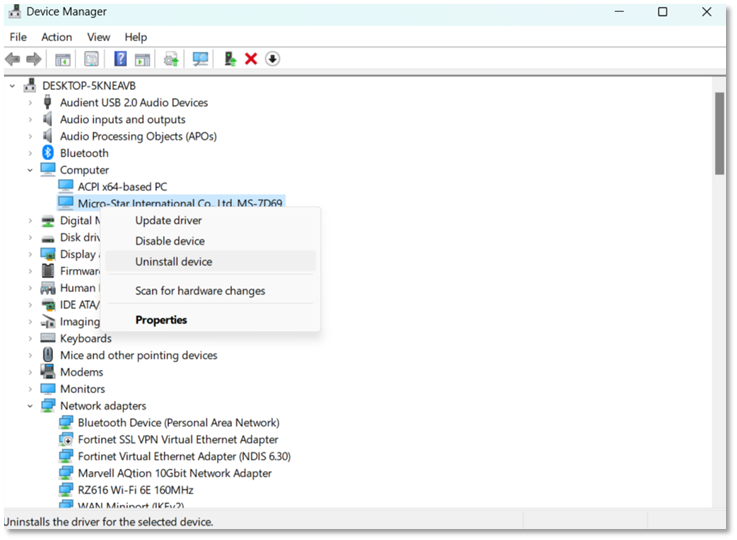
Task: Click the Audio inputs and outputs speaker icon
Action: point(47,119)
